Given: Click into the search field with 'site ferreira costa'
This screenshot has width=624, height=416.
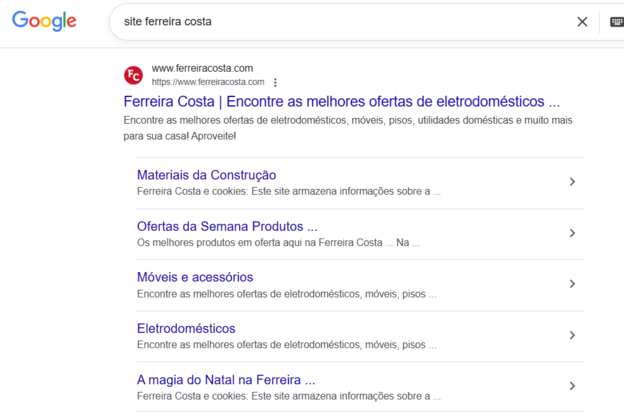Looking at the screenshot, I should tap(342, 22).
